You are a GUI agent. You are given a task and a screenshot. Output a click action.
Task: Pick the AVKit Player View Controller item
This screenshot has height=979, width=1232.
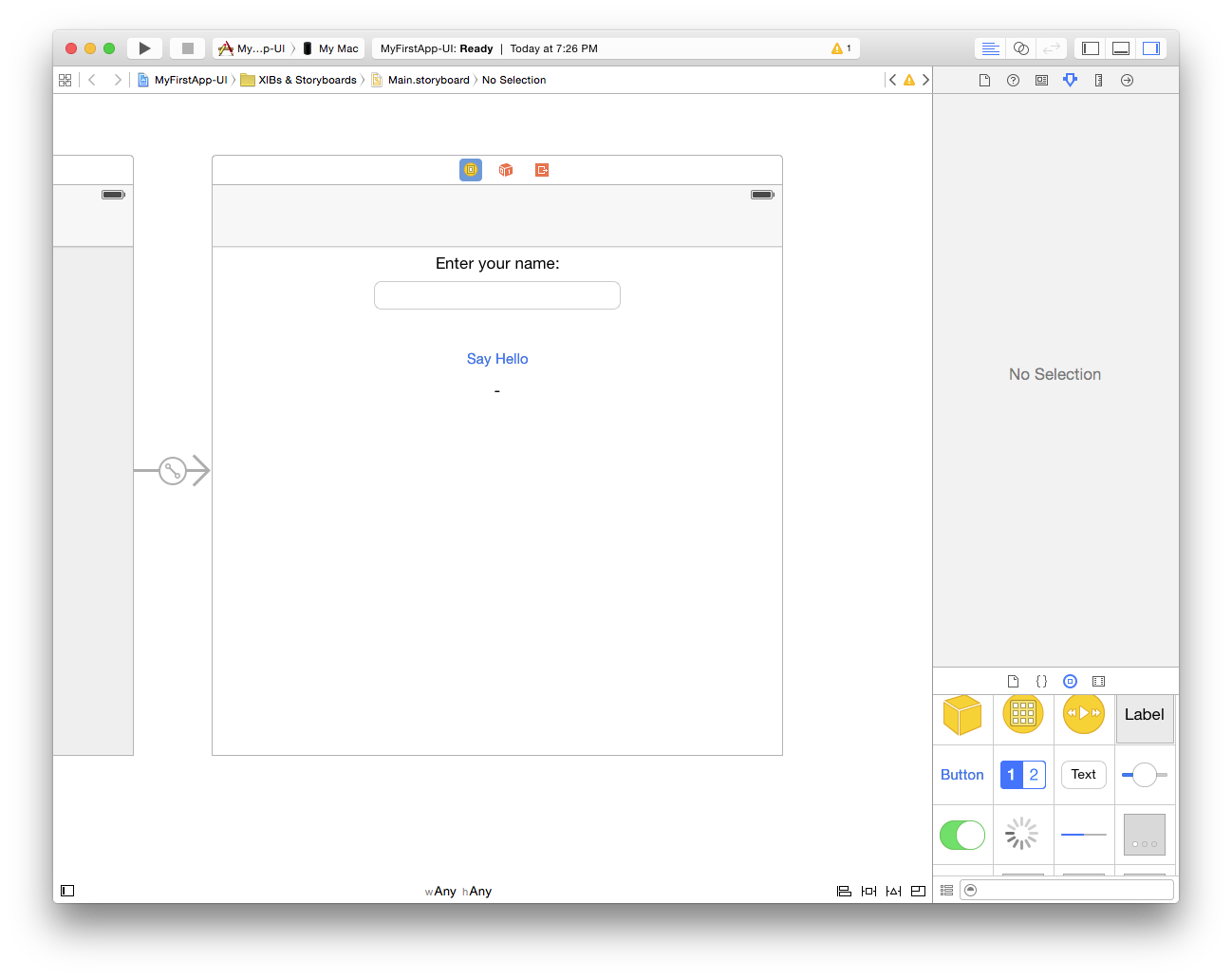[x=1084, y=713]
